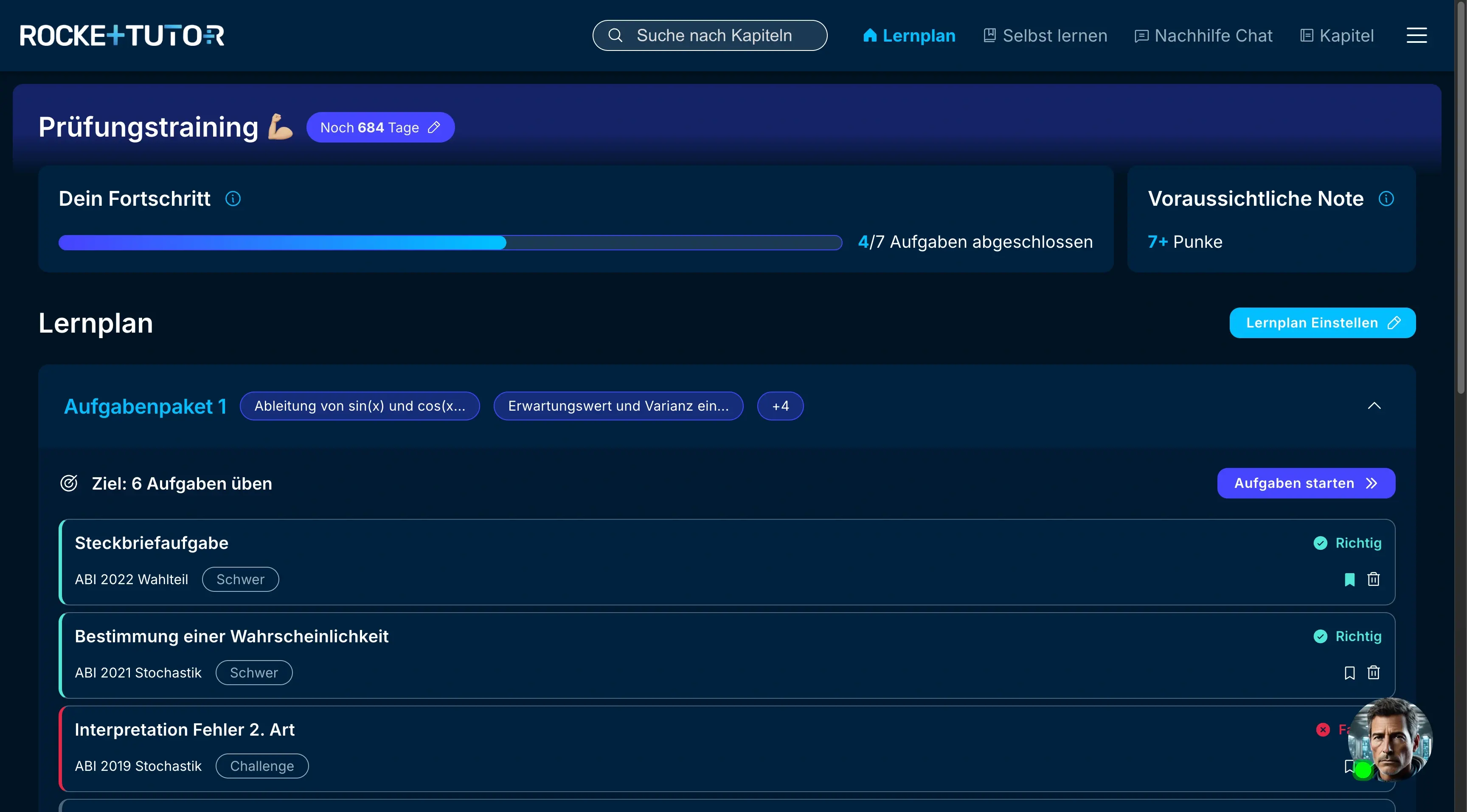Open the Lernplan tab
1467x812 pixels.
coord(909,35)
